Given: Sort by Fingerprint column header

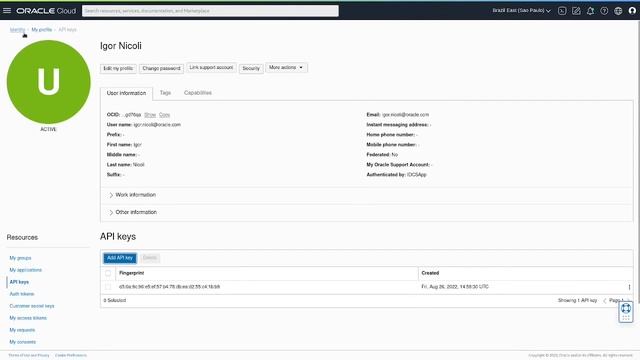Looking at the screenshot, I should [x=131, y=273].
